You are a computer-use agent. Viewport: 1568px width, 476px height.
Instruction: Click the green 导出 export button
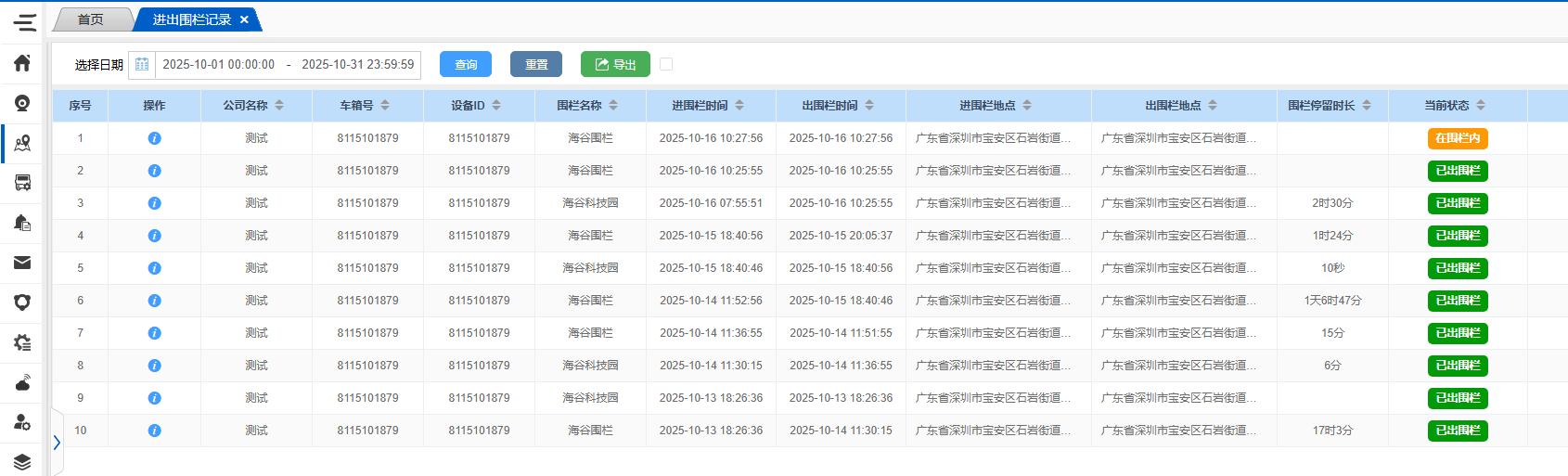pyautogui.click(x=615, y=64)
